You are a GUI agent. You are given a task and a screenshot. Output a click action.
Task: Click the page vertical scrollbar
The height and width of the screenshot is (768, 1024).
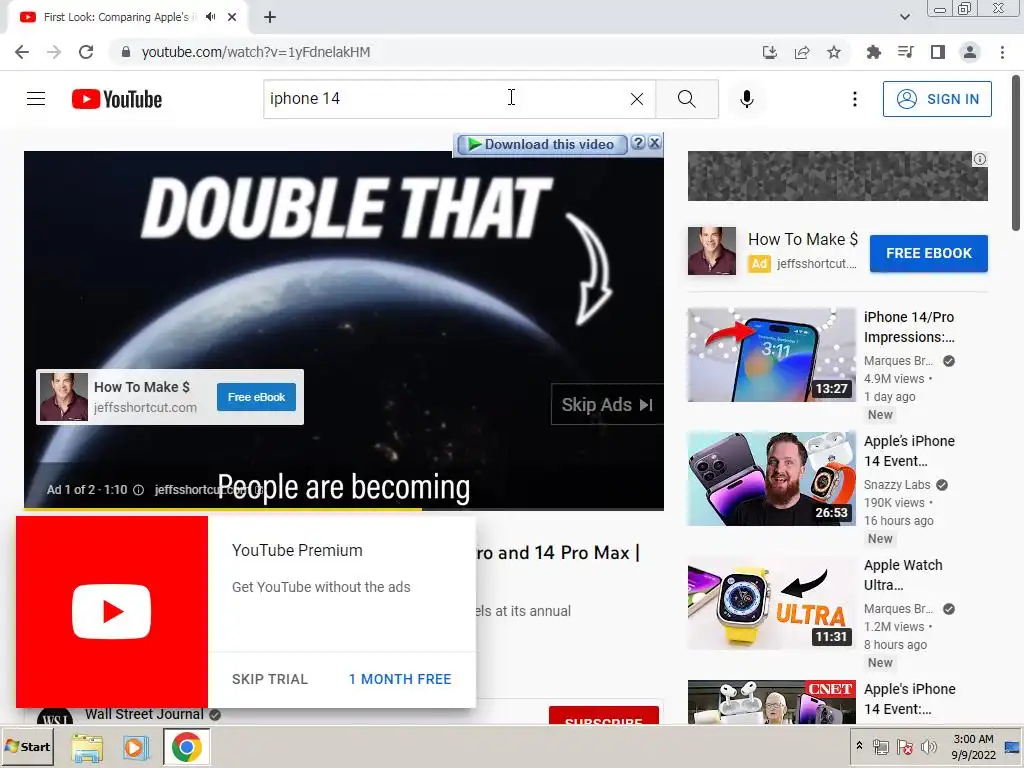[x=1016, y=153]
